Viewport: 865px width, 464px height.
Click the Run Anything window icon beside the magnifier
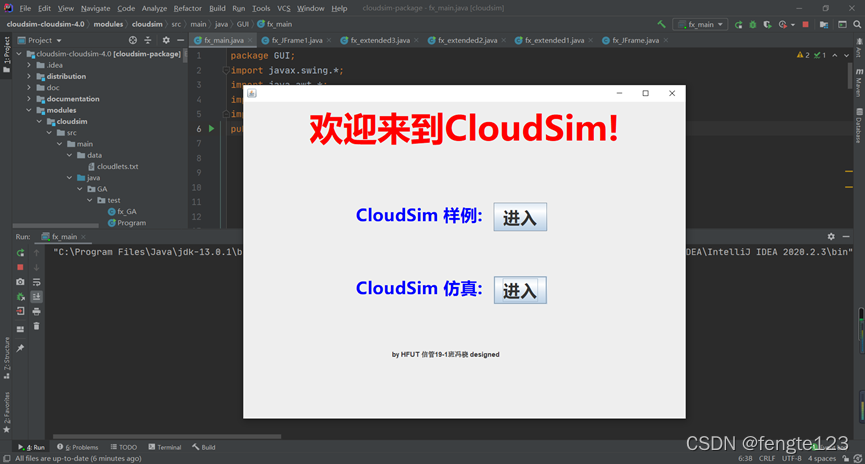click(x=842, y=24)
